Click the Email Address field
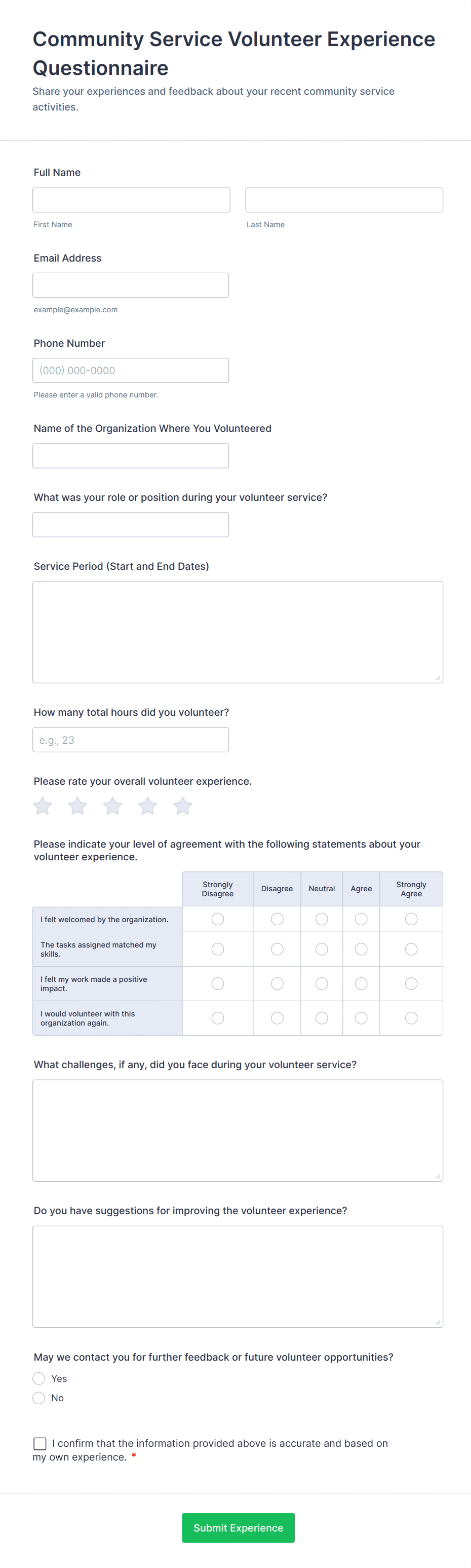The height and width of the screenshot is (1568, 471). click(130, 285)
